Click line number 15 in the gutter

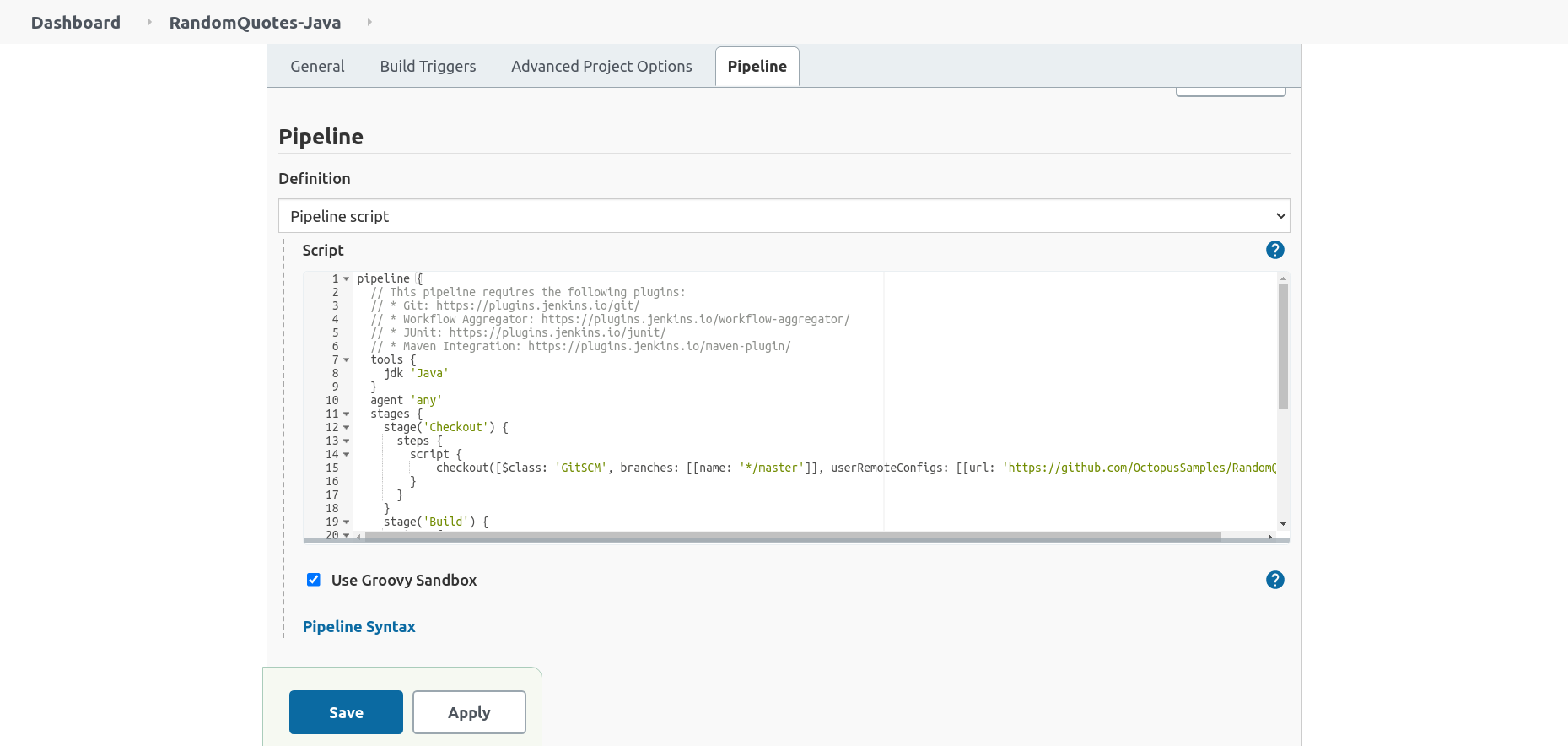[x=332, y=468]
